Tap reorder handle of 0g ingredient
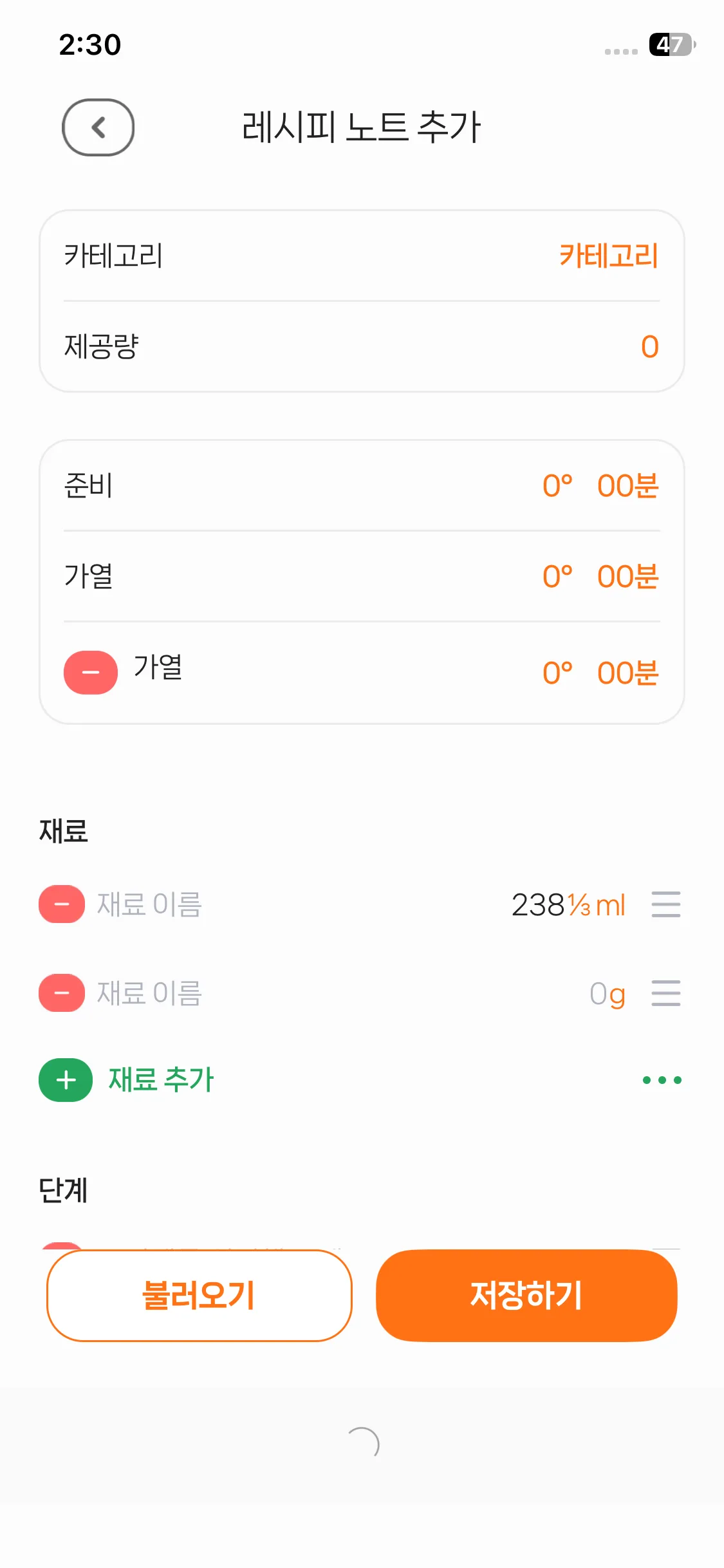The width and height of the screenshot is (724, 1568). 665,993
